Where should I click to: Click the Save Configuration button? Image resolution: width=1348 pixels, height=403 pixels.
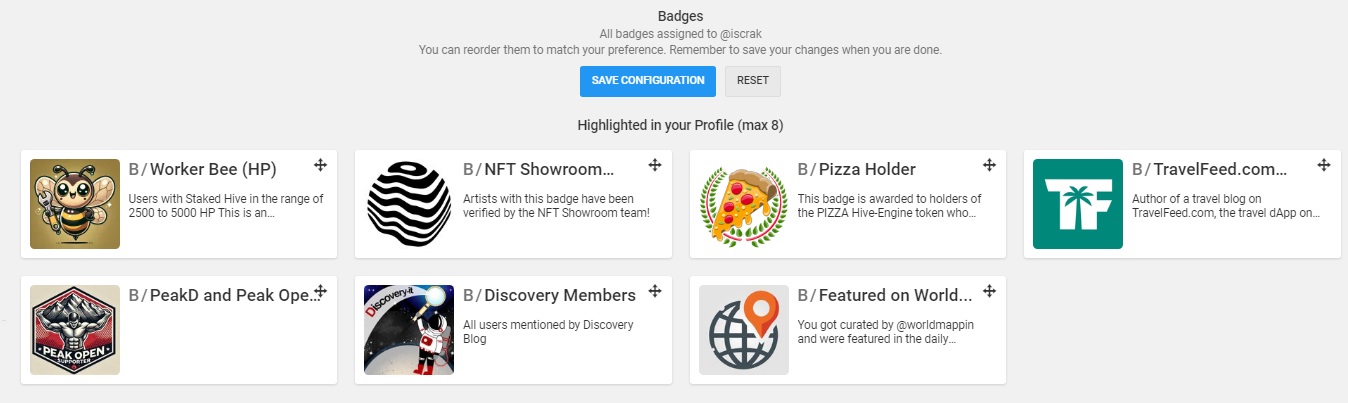point(648,81)
